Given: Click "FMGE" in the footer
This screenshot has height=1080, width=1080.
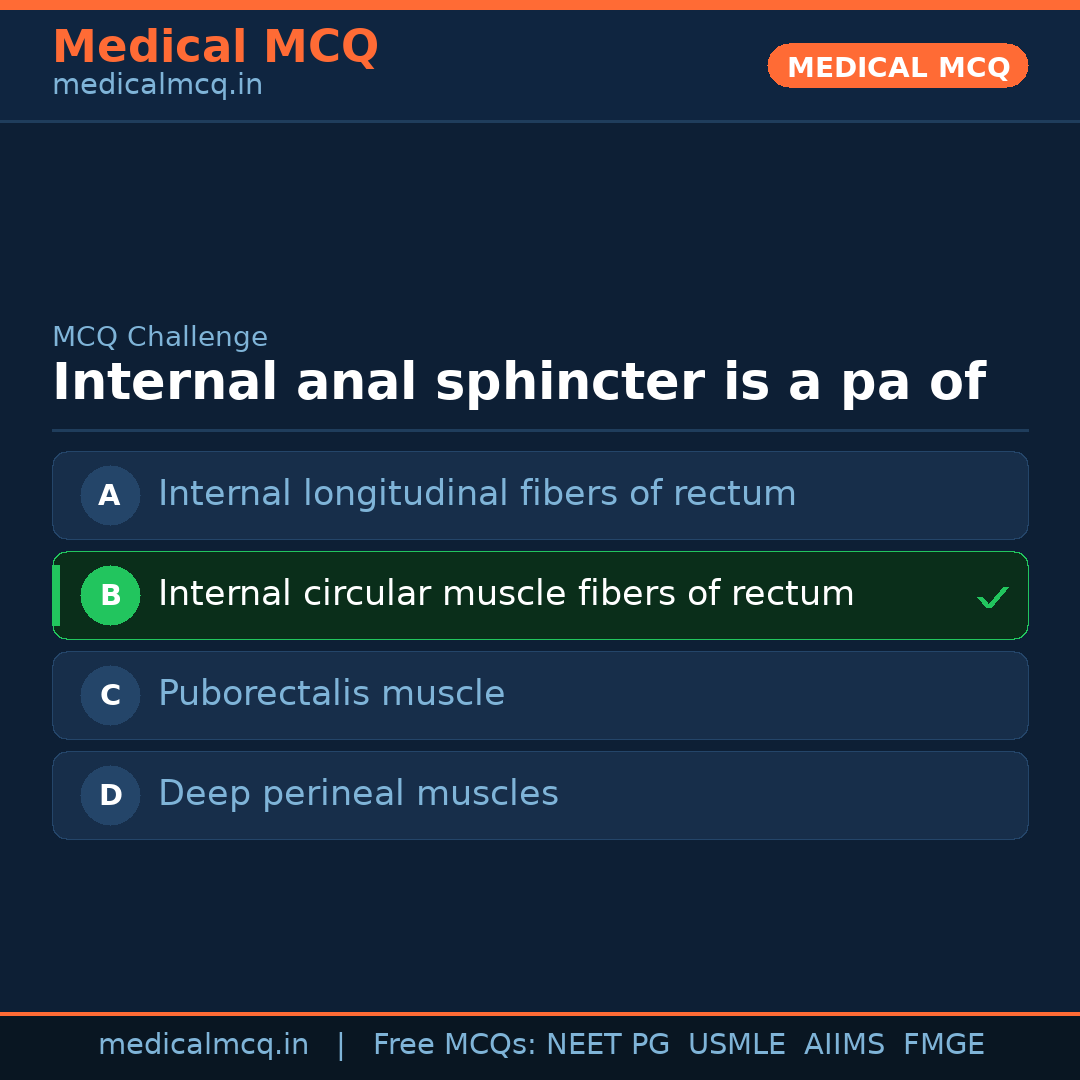Looking at the screenshot, I should tap(943, 1045).
